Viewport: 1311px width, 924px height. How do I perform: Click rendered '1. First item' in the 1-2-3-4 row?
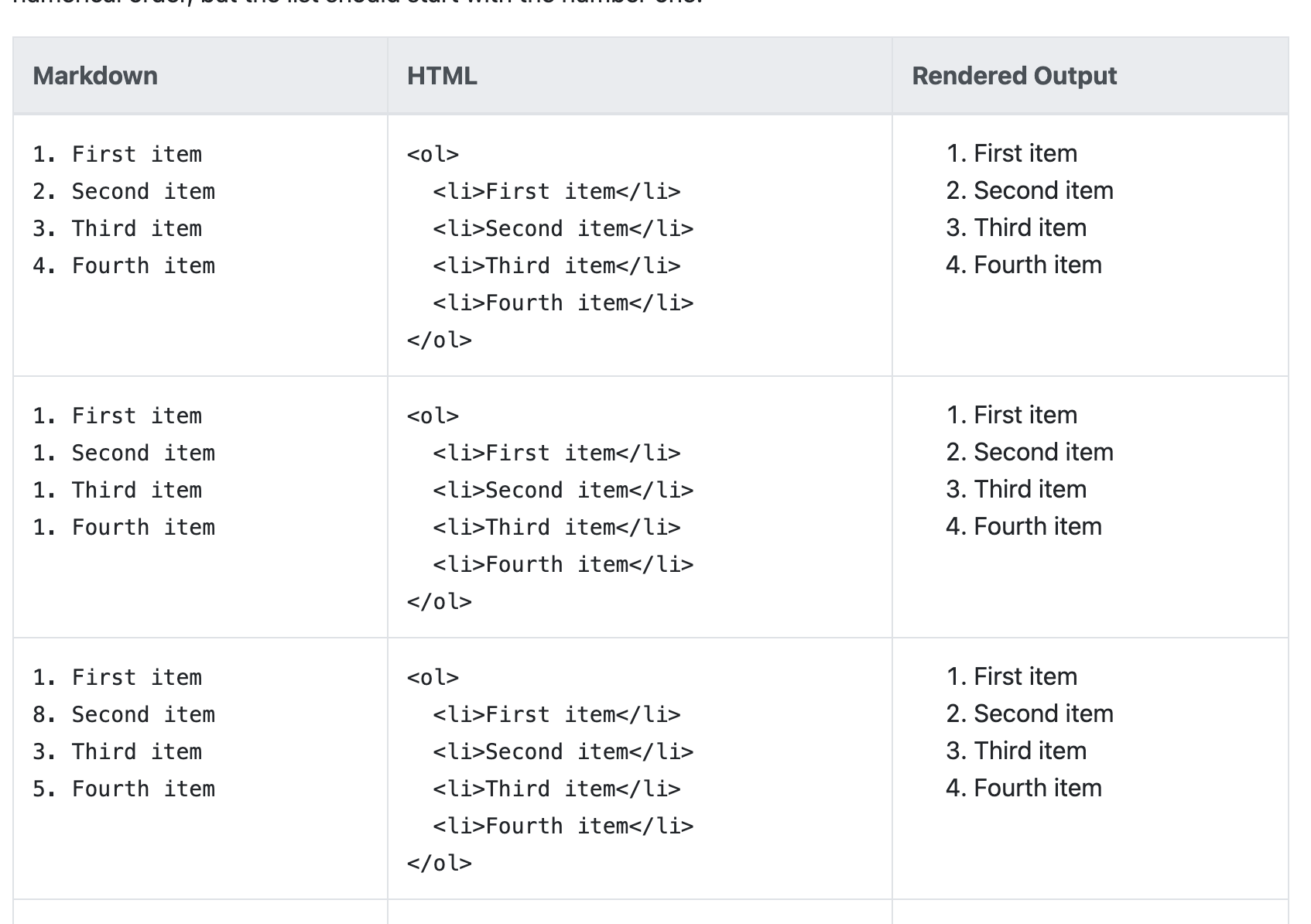point(1012,153)
